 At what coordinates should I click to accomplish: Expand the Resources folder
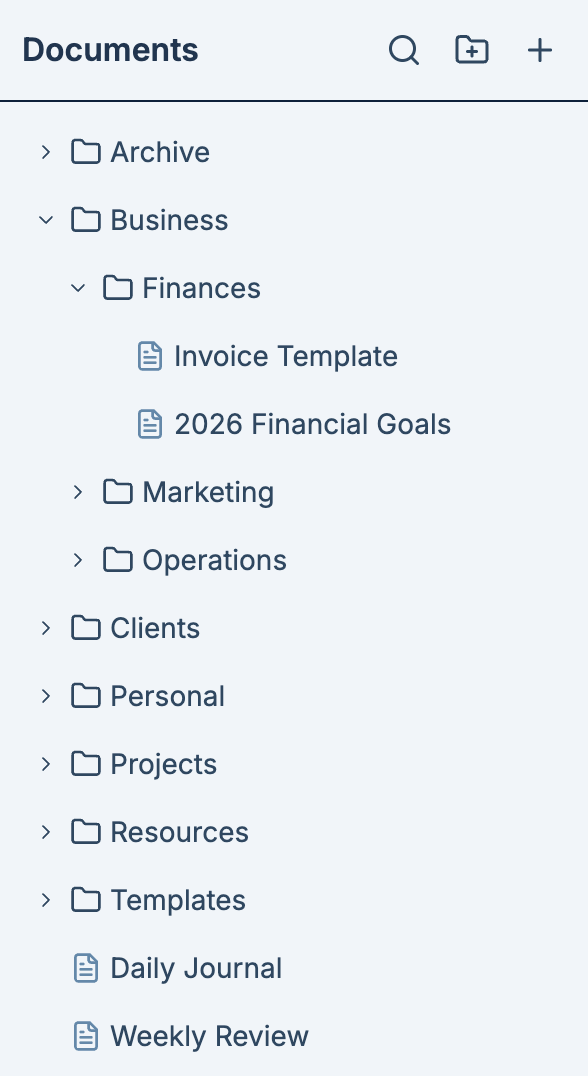(46, 831)
